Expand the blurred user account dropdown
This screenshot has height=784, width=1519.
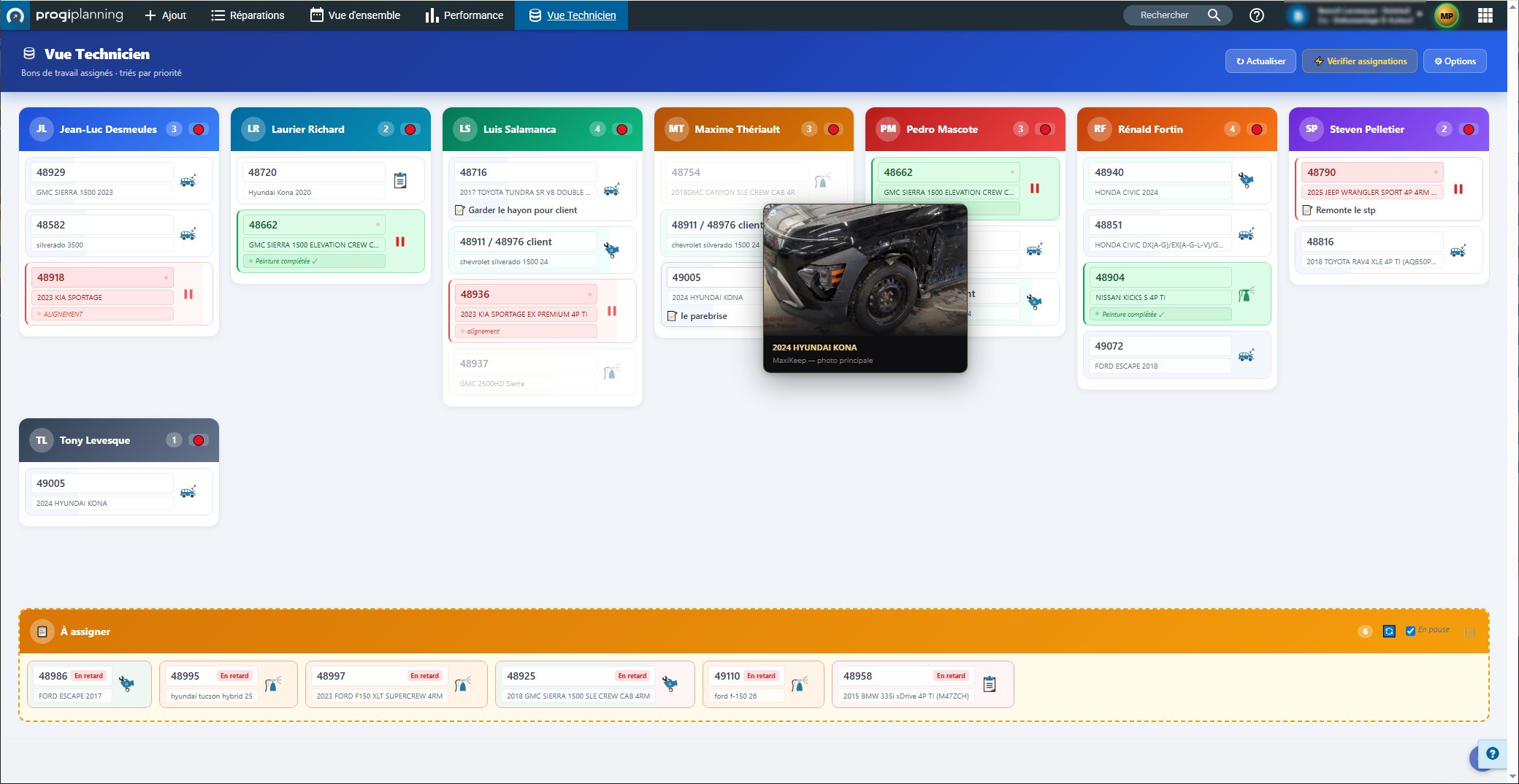tap(1419, 15)
